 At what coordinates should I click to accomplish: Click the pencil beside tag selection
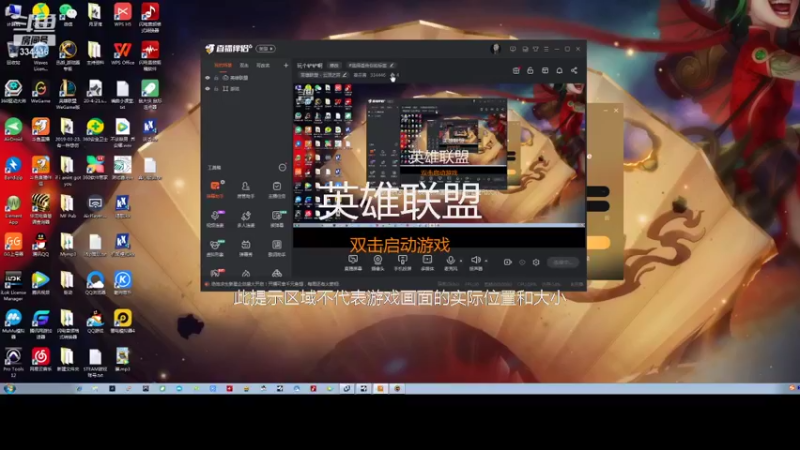tap(392, 65)
